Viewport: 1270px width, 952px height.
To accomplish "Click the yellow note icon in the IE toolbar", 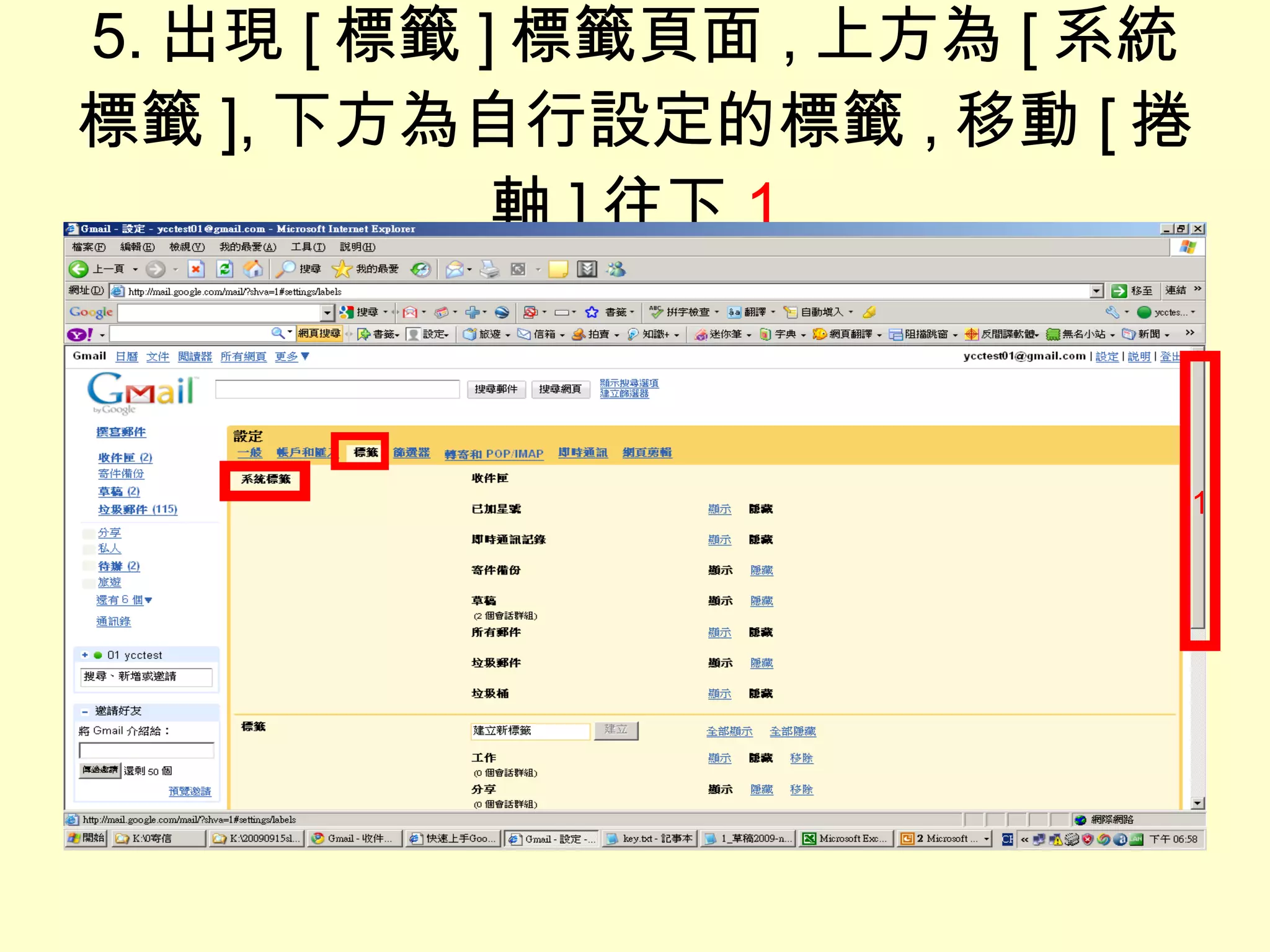I will [558, 269].
